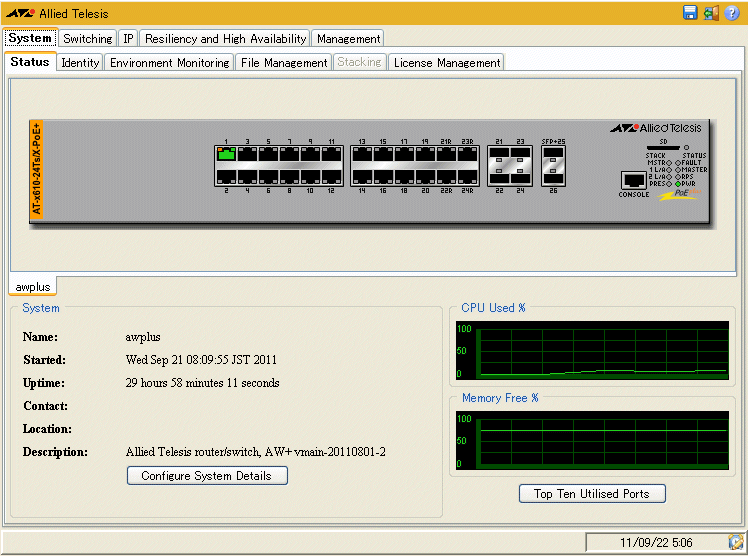Click AT-x610-24Ts/X-PoE+ model label
Viewport: 748px width, 557px height.
pyautogui.click(x=37, y=169)
